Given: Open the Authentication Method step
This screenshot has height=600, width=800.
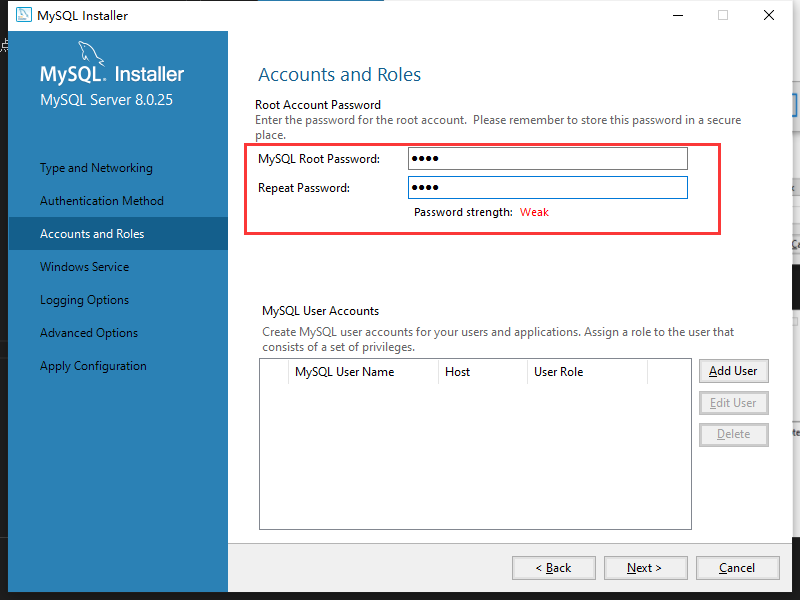Looking at the screenshot, I should pyautogui.click(x=101, y=201).
